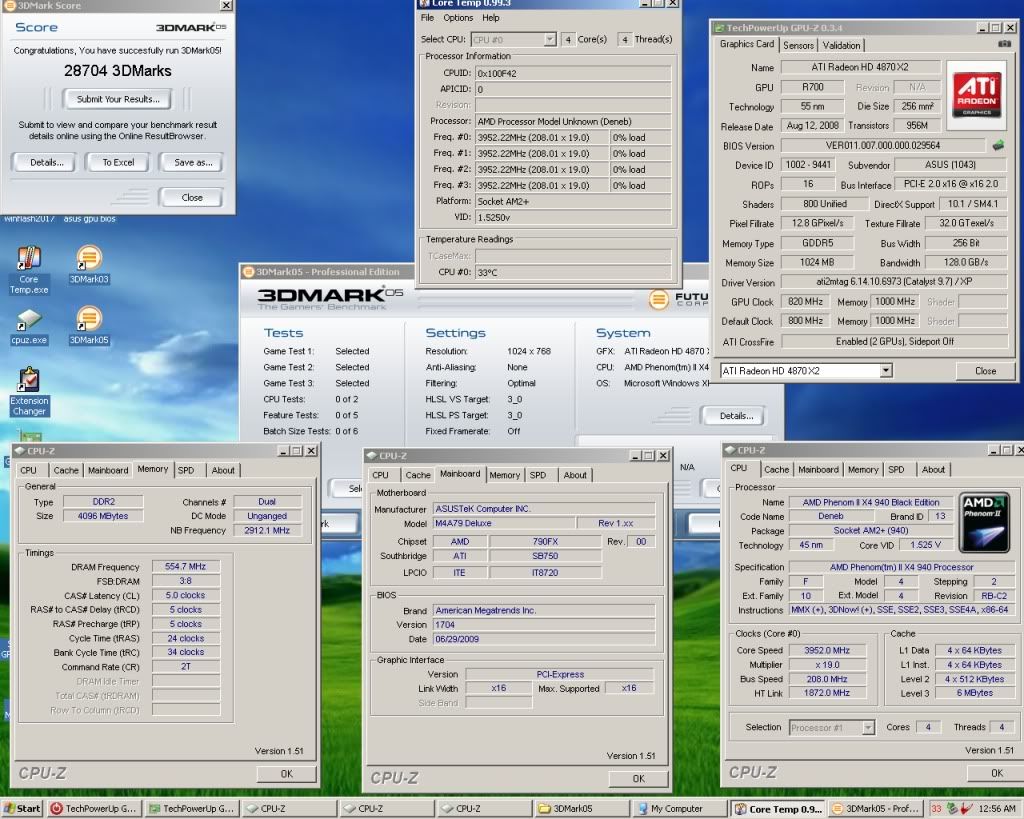
Task: Open Memory tab in CPU-Z Mainboard window
Action: pos(505,475)
